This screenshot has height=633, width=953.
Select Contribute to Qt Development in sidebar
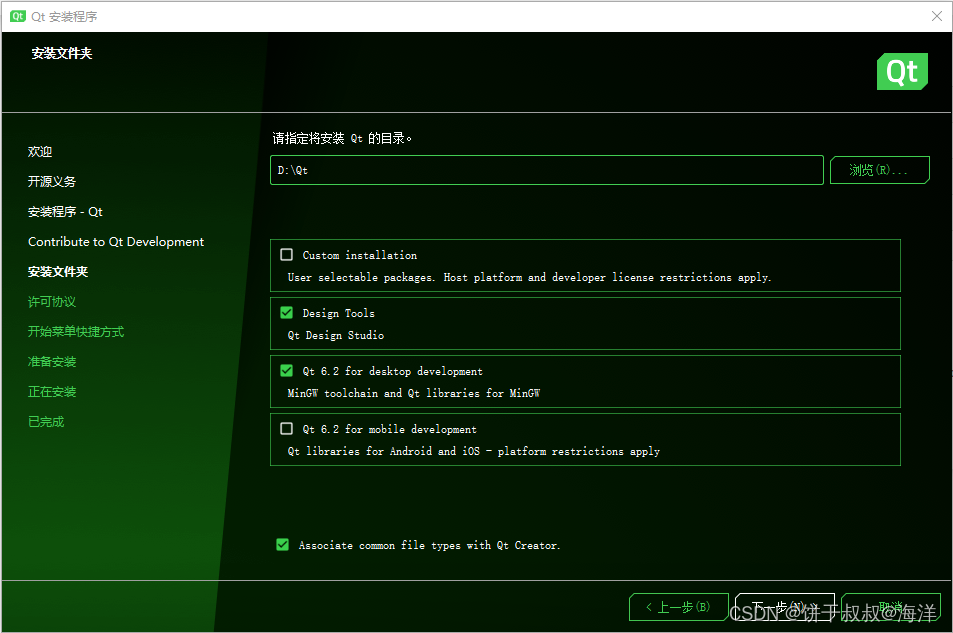pyautogui.click(x=113, y=241)
